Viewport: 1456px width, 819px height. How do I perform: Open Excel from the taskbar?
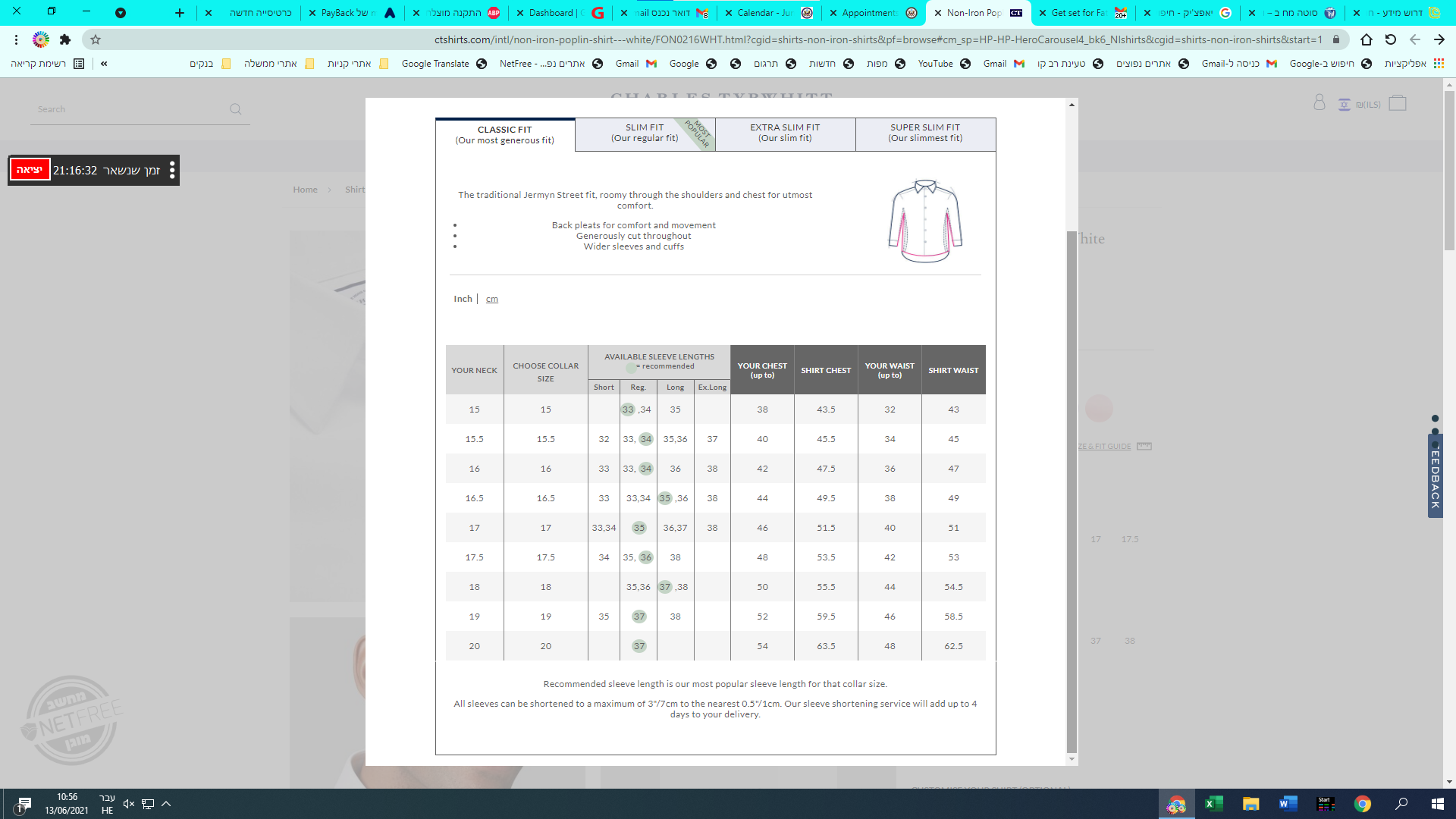tap(1213, 804)
